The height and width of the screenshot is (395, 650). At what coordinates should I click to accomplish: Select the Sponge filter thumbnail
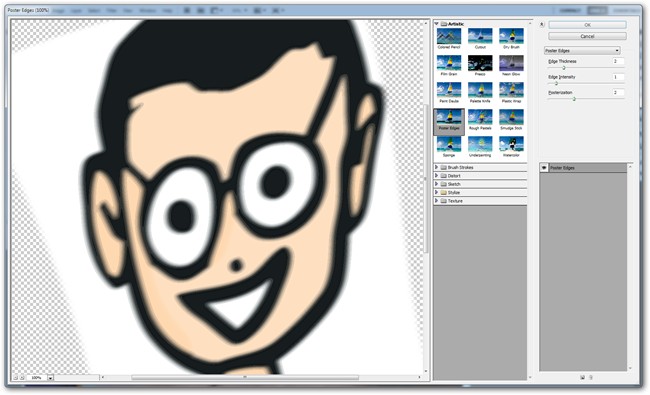pyautogui.click(x=449, y=144)
